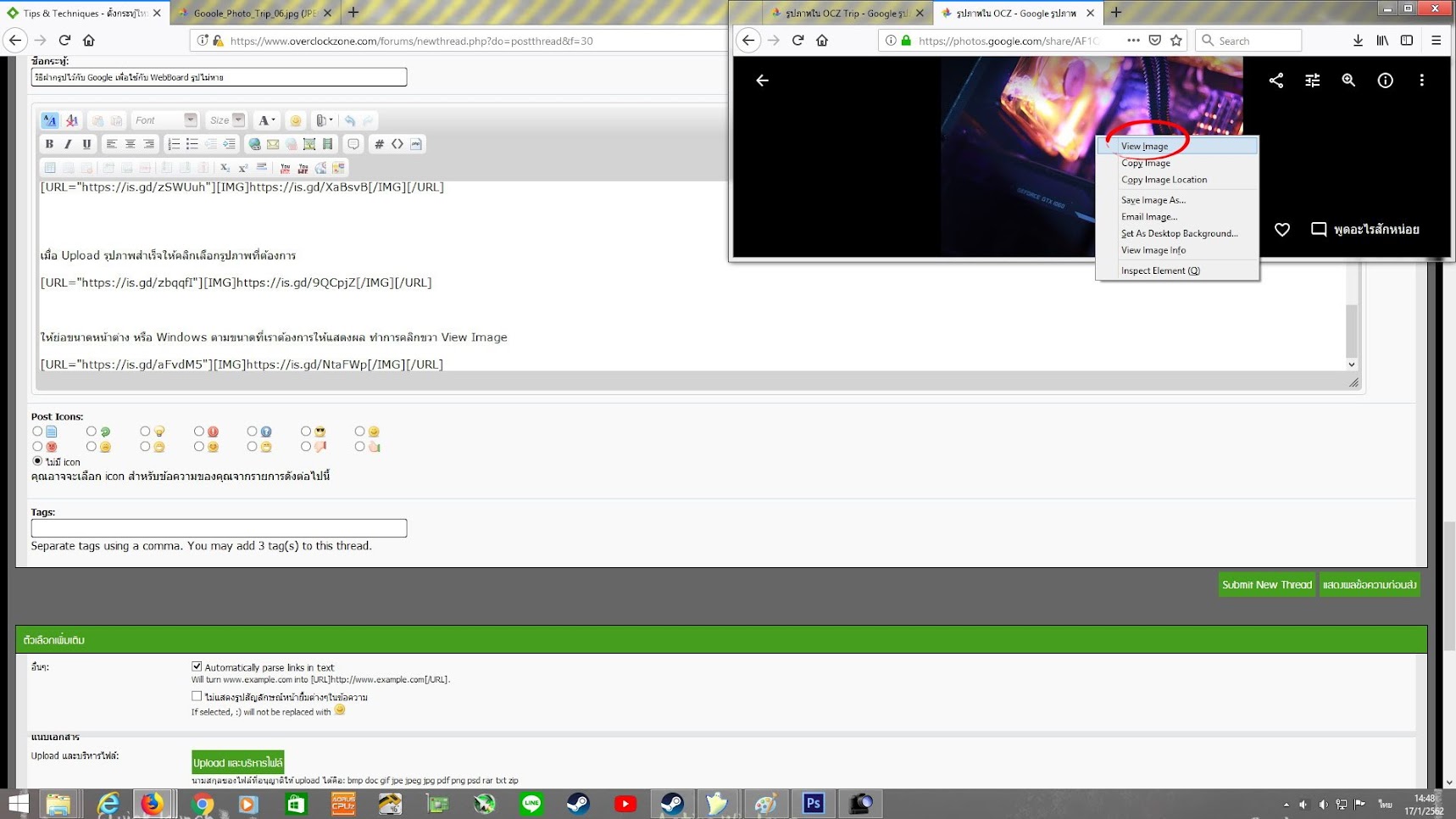Wrap text in CODE tags with # icon
Image resolution: width=1456 pixels, height=819 pixels.
pos(379,144)
